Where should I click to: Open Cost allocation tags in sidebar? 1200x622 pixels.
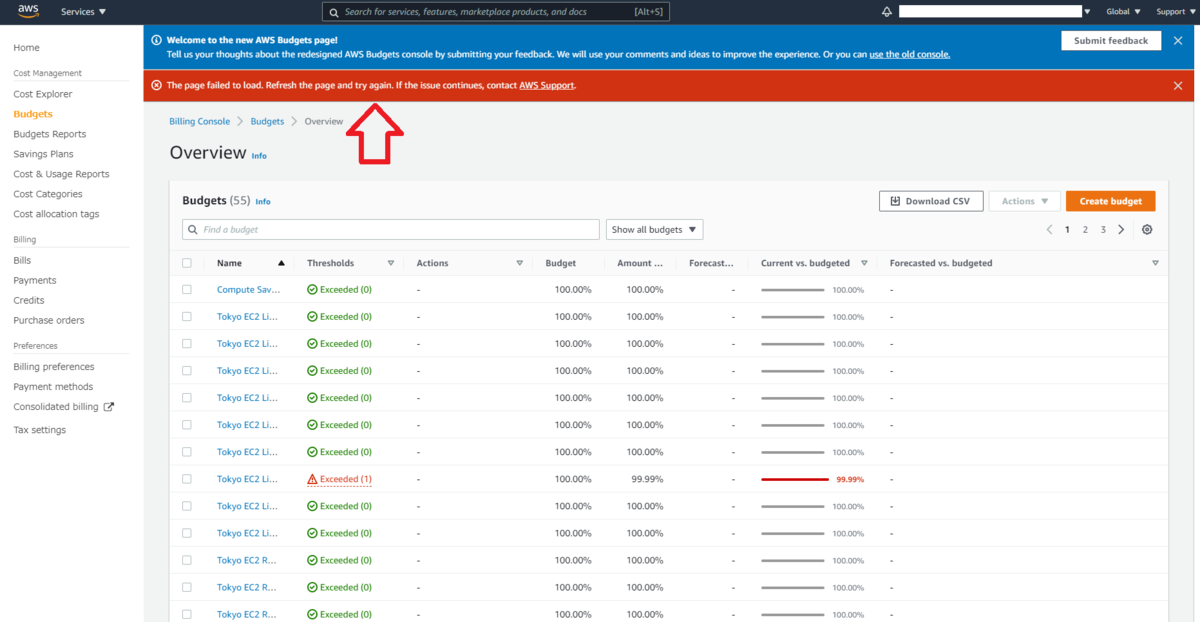pos(56,214)
